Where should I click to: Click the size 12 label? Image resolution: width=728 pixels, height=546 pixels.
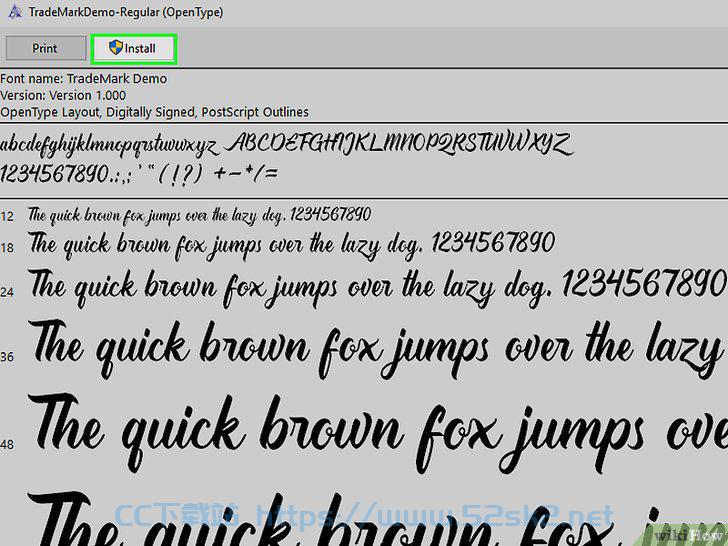coord(7,216)
